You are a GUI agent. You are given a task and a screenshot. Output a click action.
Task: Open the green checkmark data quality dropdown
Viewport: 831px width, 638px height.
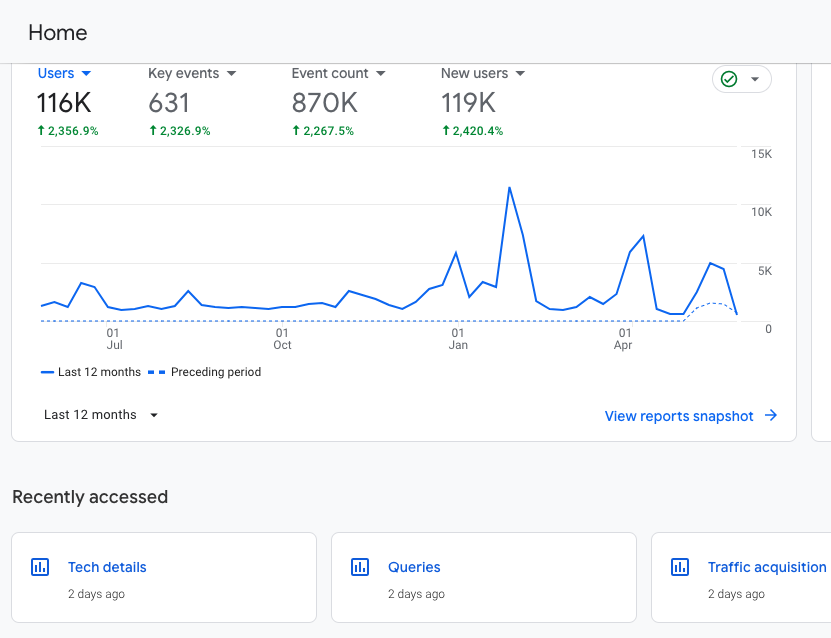(741, 79)
